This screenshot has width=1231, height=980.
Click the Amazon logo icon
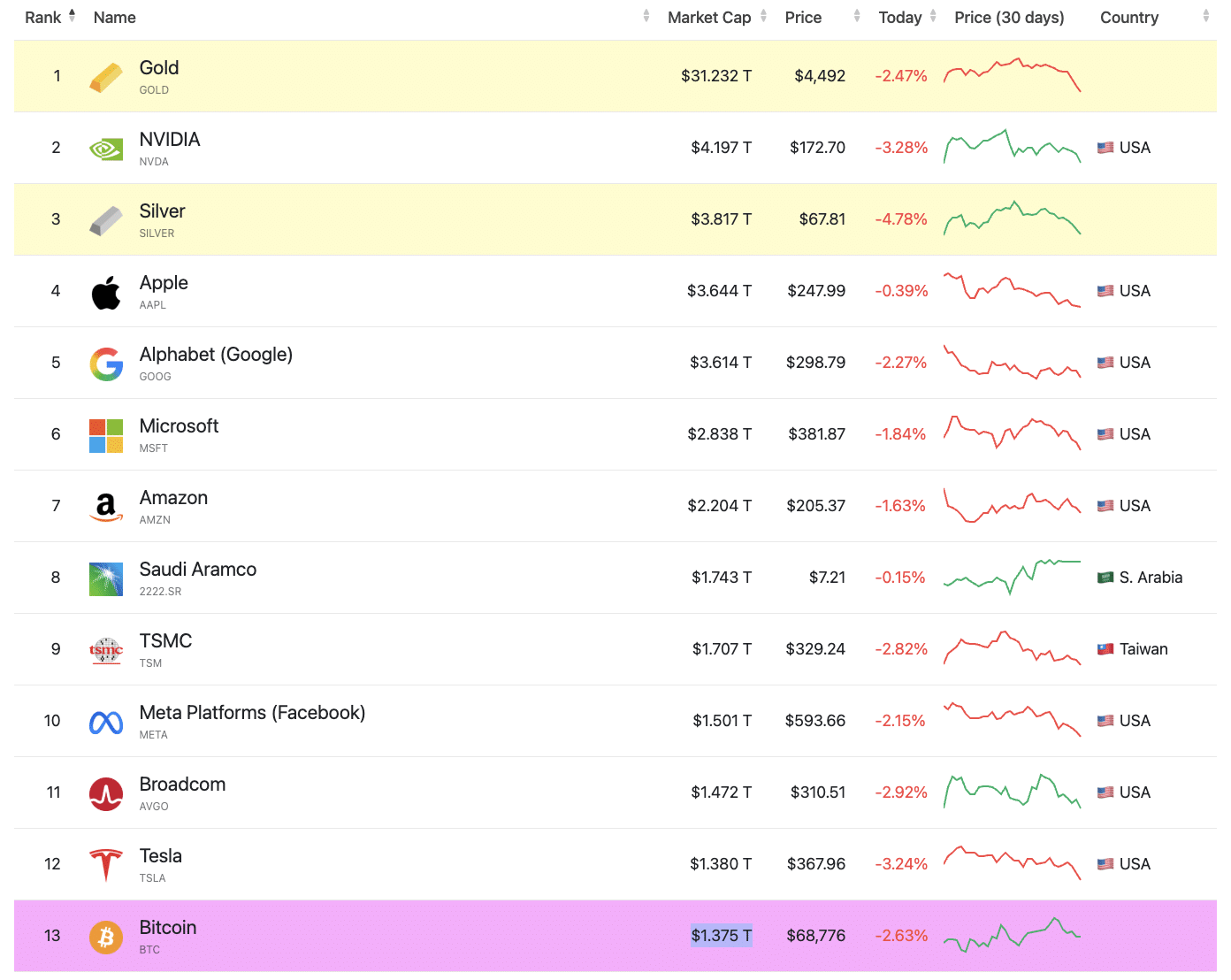tap(106, 507)
